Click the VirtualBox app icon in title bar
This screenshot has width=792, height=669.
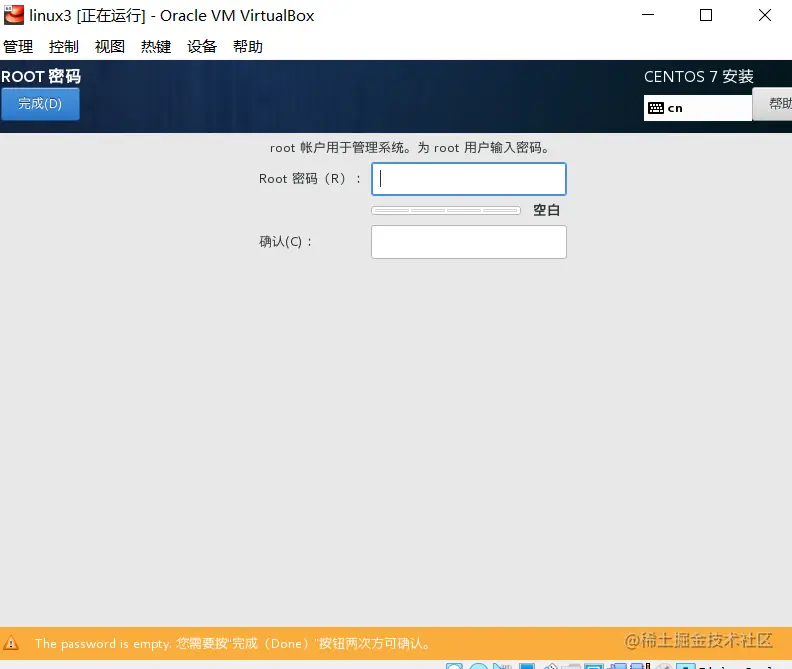[14, 15]
